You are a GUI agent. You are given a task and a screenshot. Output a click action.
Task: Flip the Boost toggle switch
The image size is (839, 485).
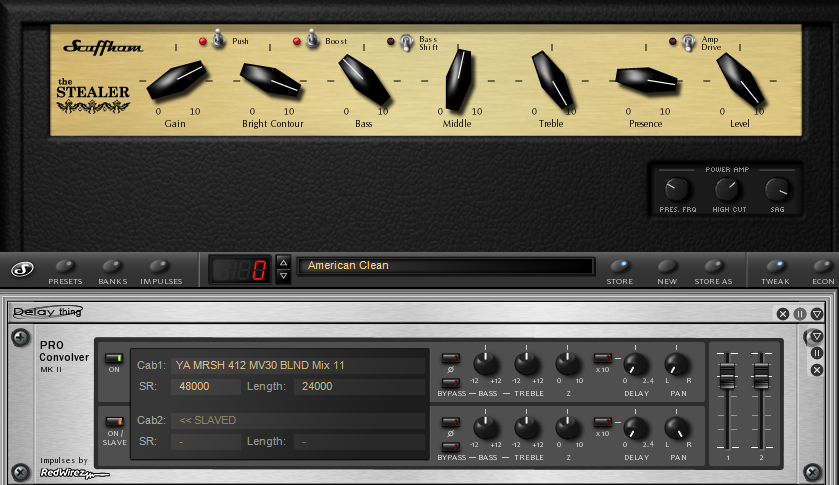[312, 40]
